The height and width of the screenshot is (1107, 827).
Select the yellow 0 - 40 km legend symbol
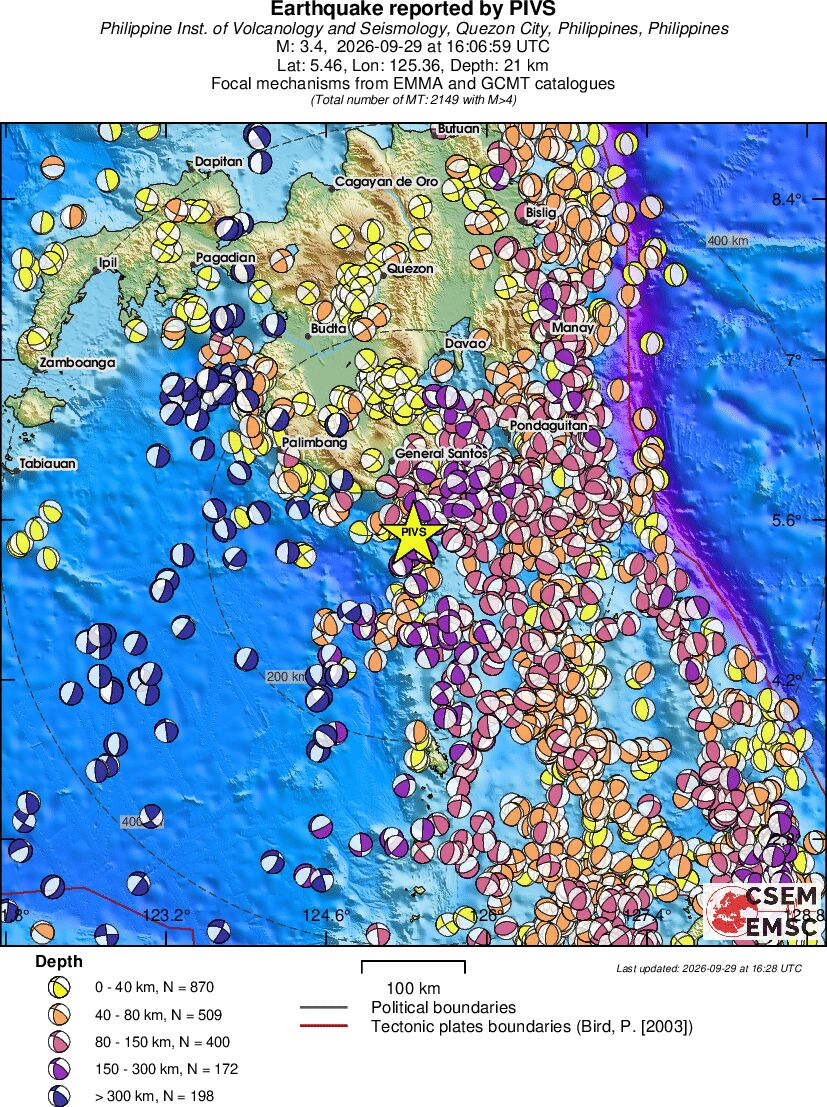[59, 988]
